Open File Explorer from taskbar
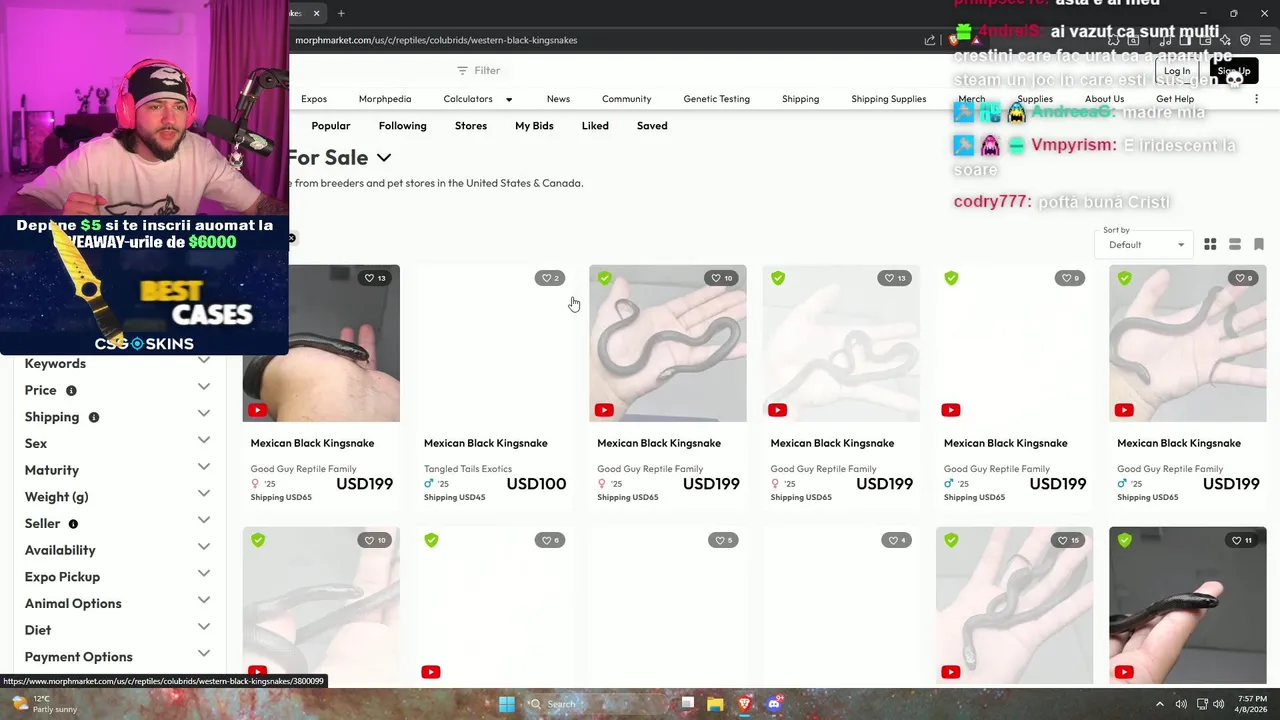Viewport: 1280px width, 720px height. (715, 704)
